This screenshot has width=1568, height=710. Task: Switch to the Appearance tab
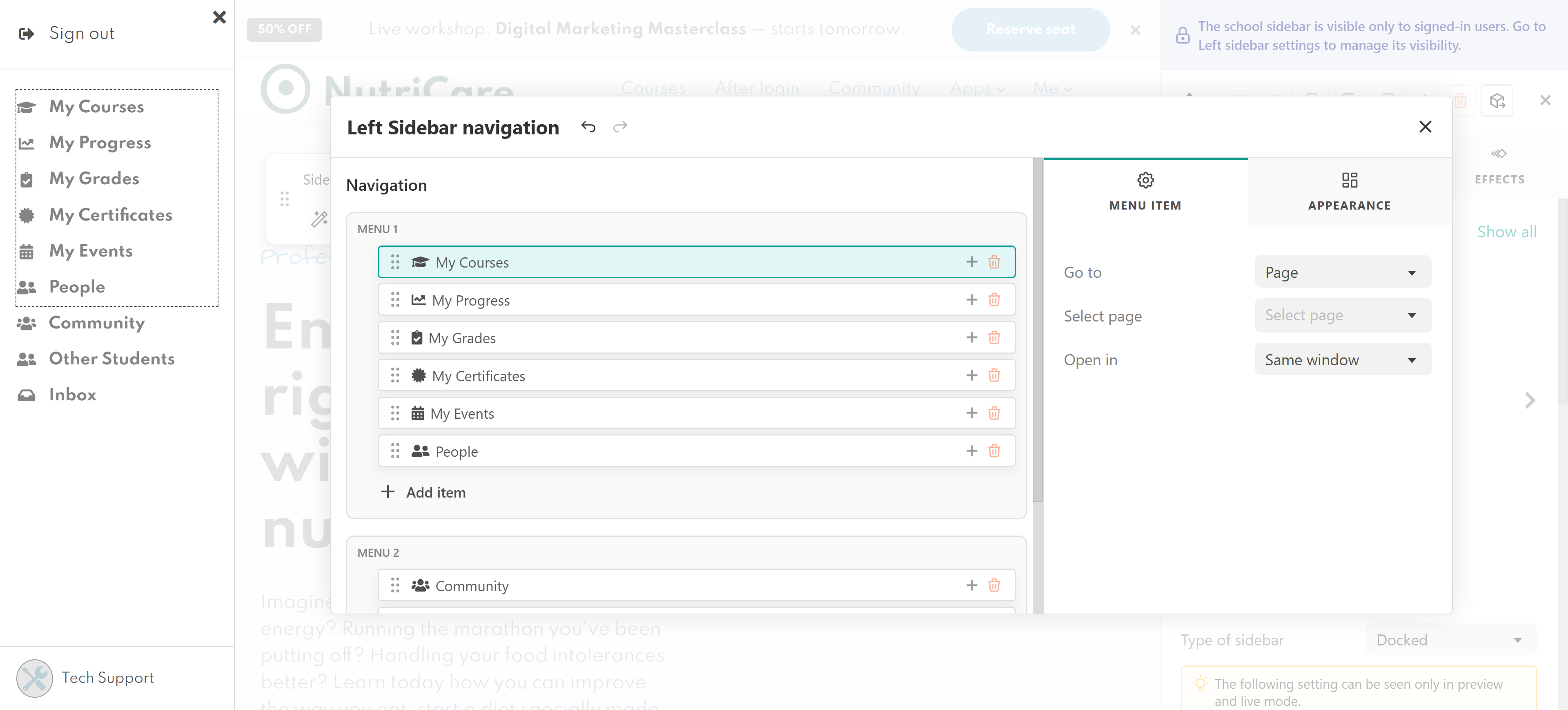[x=1350, y=191]
